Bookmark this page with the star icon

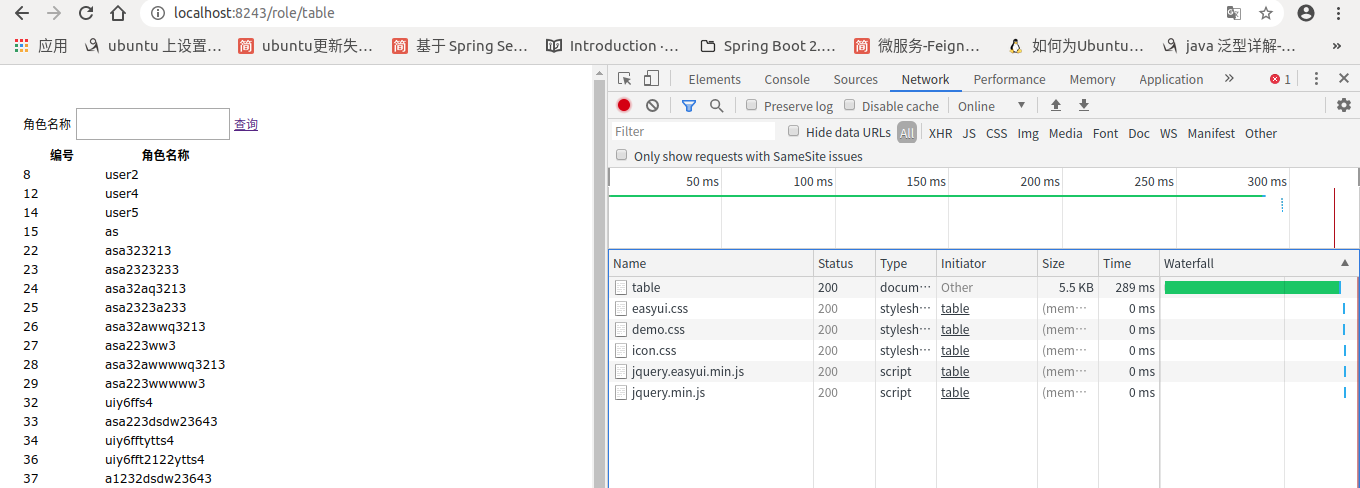click(1266, 13)
